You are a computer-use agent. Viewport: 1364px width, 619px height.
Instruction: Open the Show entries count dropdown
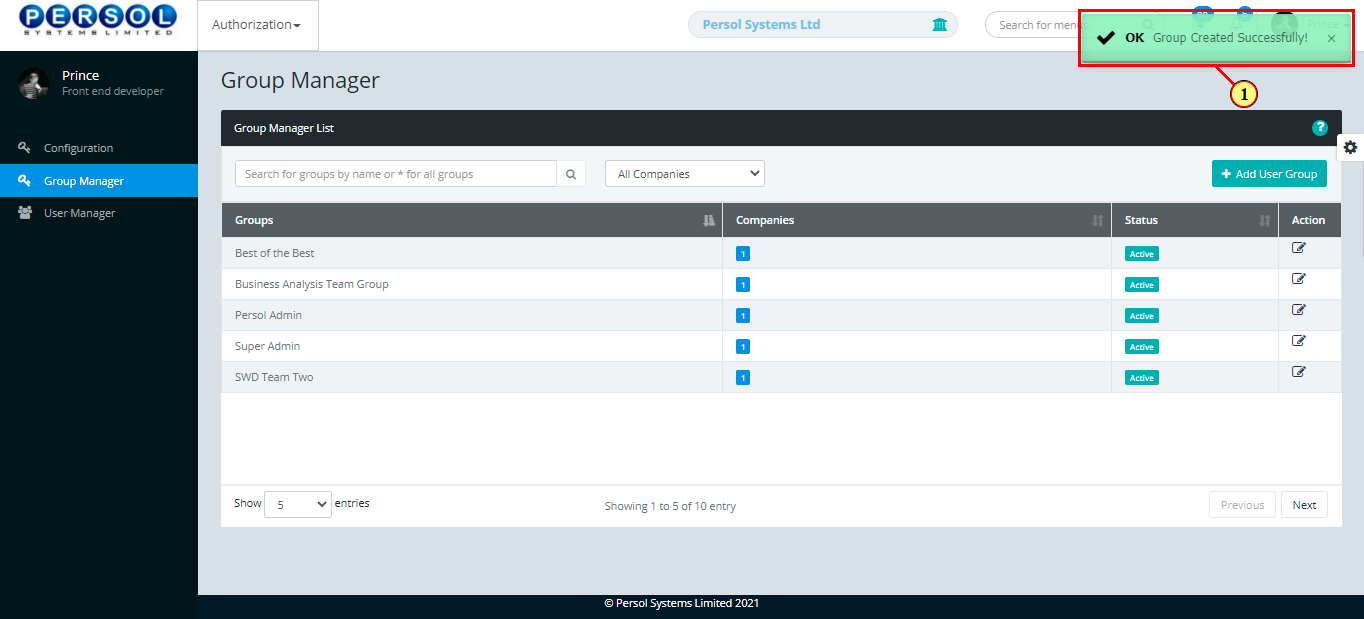pyautogui.click(x=298, y=505)
